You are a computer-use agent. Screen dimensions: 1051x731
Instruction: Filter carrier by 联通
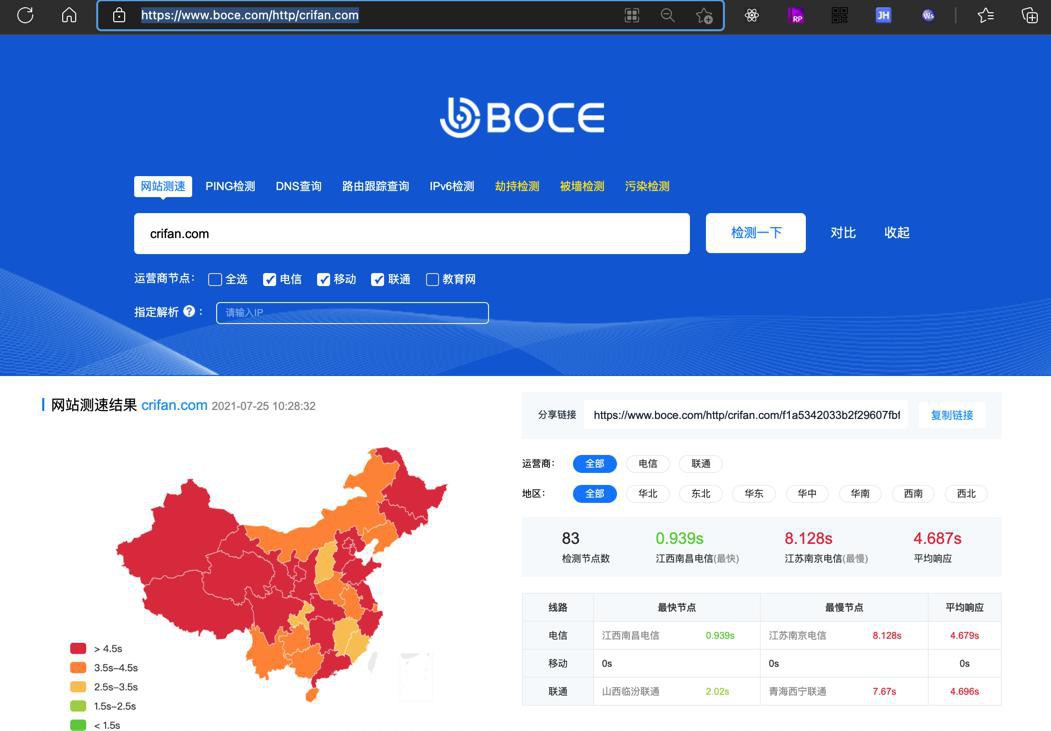pyautogui.click(x=700, y=464)
